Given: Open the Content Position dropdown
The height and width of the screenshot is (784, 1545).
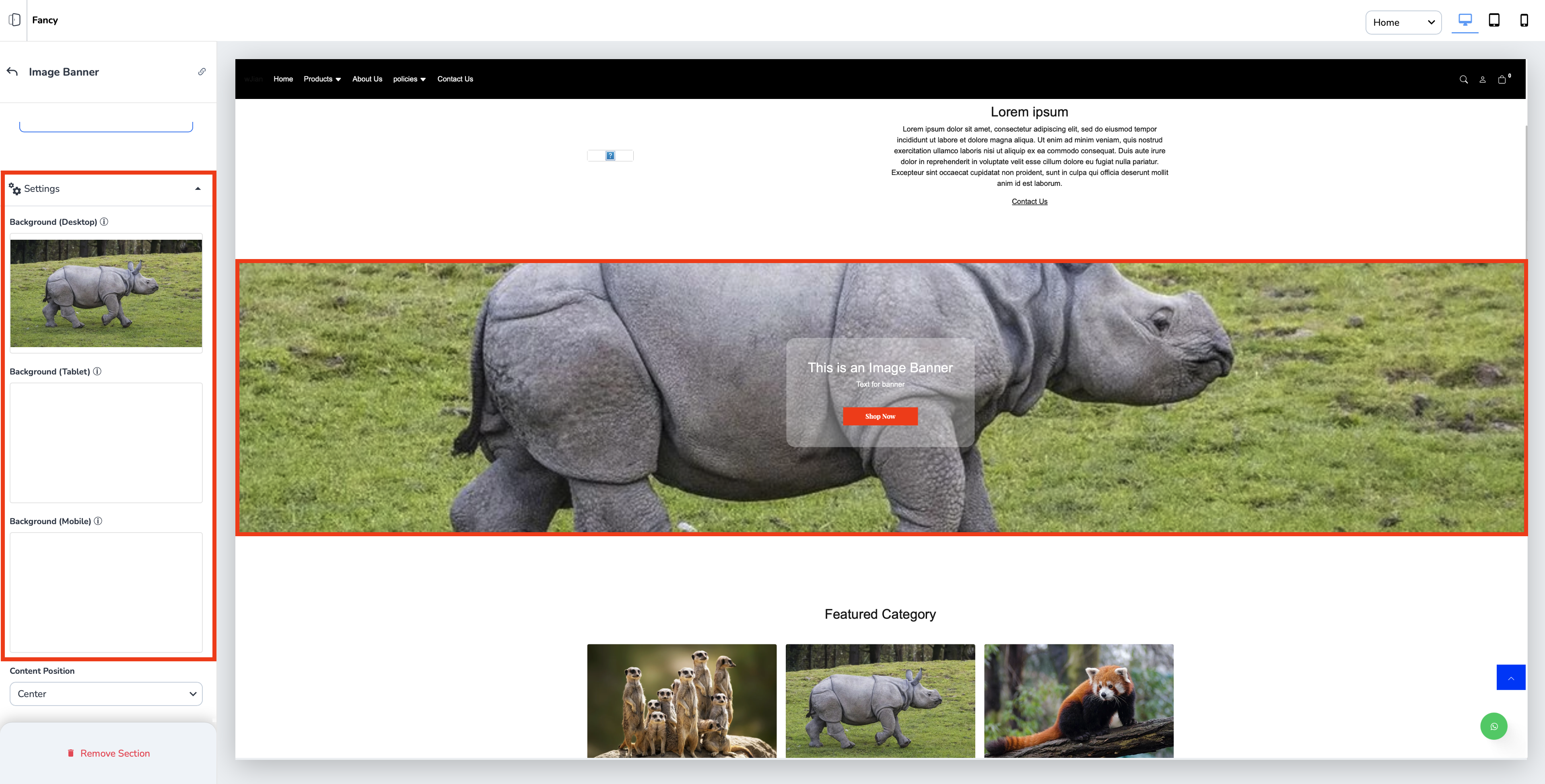Looking at the screenshot, I should click(106, 694).
